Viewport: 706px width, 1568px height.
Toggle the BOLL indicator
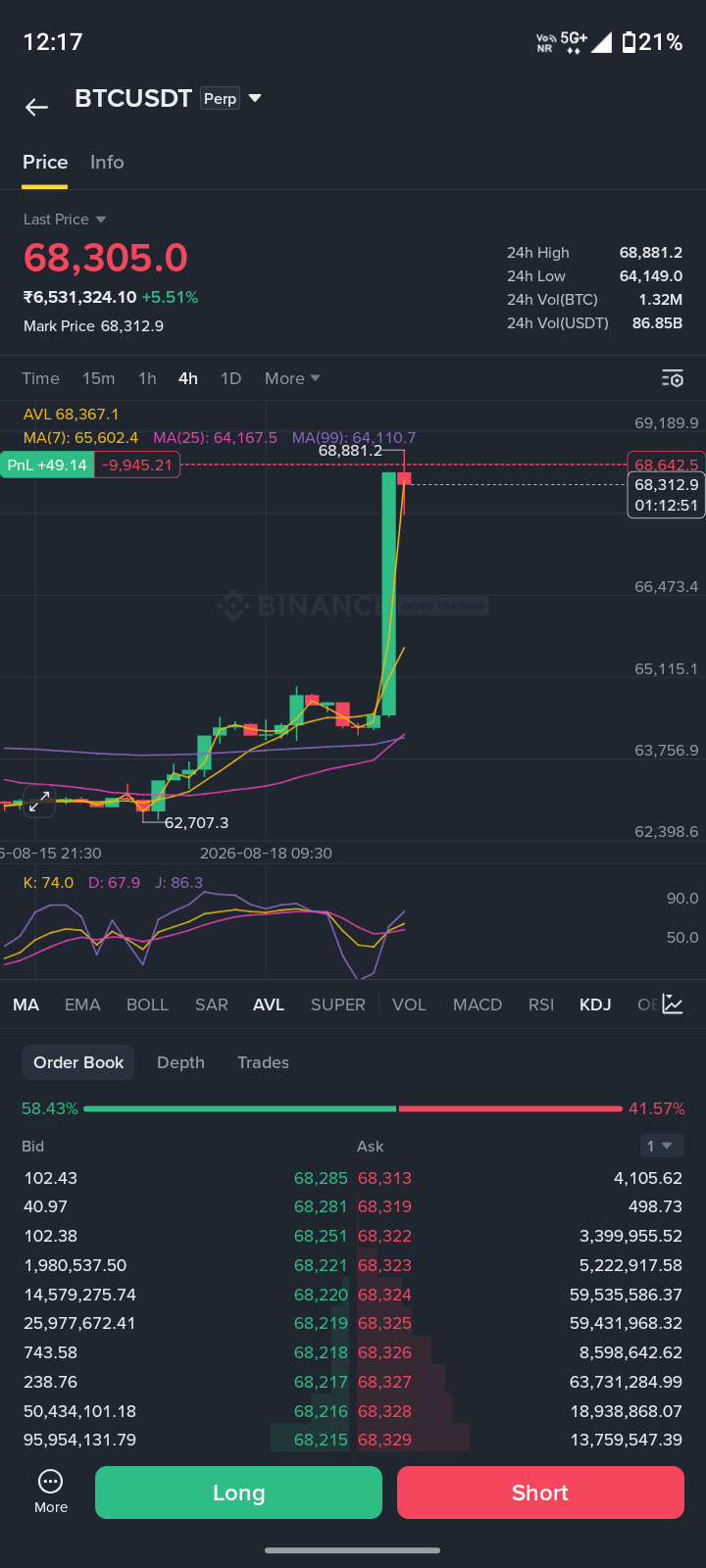[147, 1004]
